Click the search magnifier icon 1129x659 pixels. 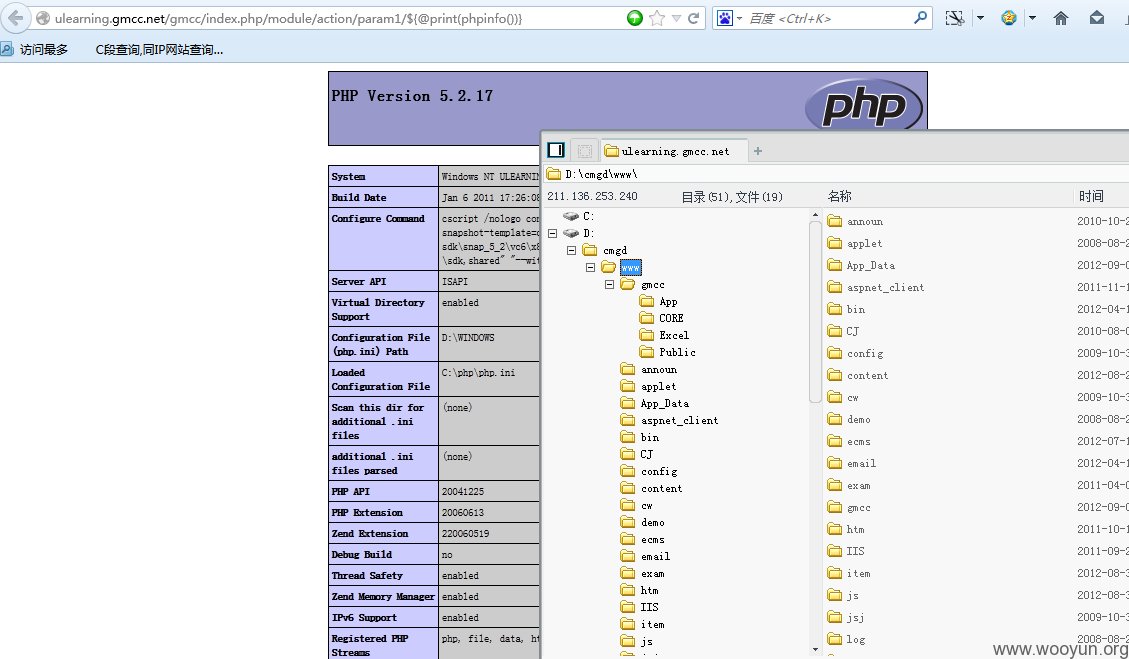(920, 18)
